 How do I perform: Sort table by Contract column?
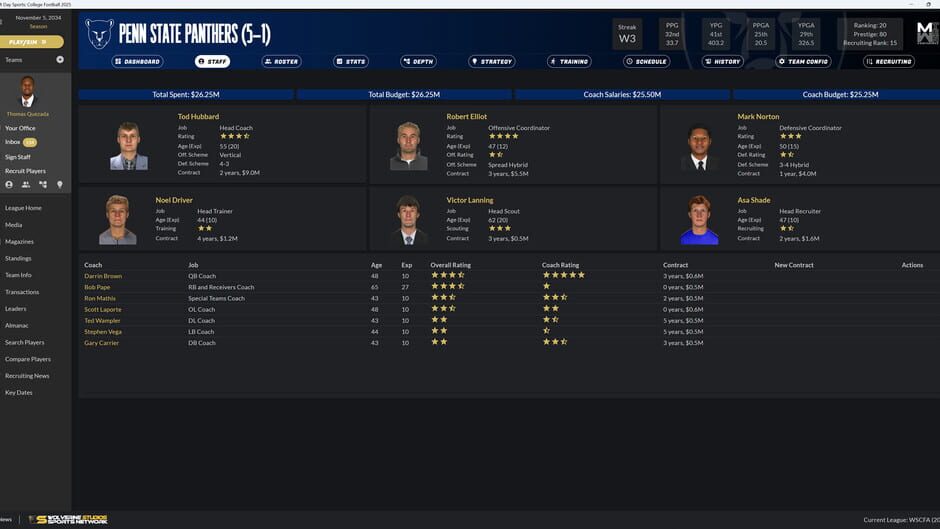click(676, 265)
